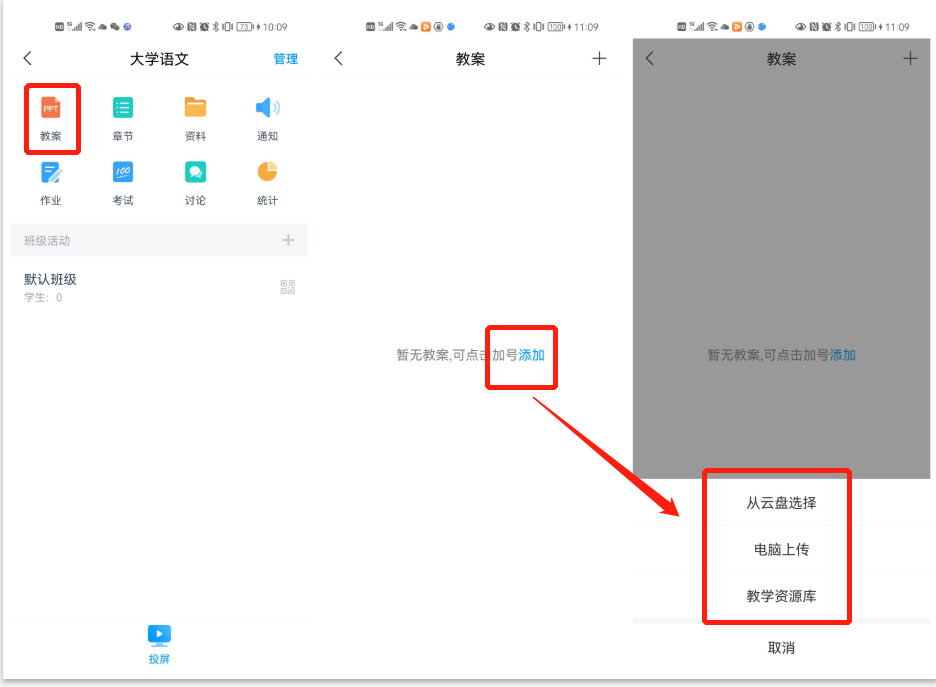This screenshot has height=687, width=936.
Task: Show the 默认班级 QR code icon
Action: click(288, 287)
